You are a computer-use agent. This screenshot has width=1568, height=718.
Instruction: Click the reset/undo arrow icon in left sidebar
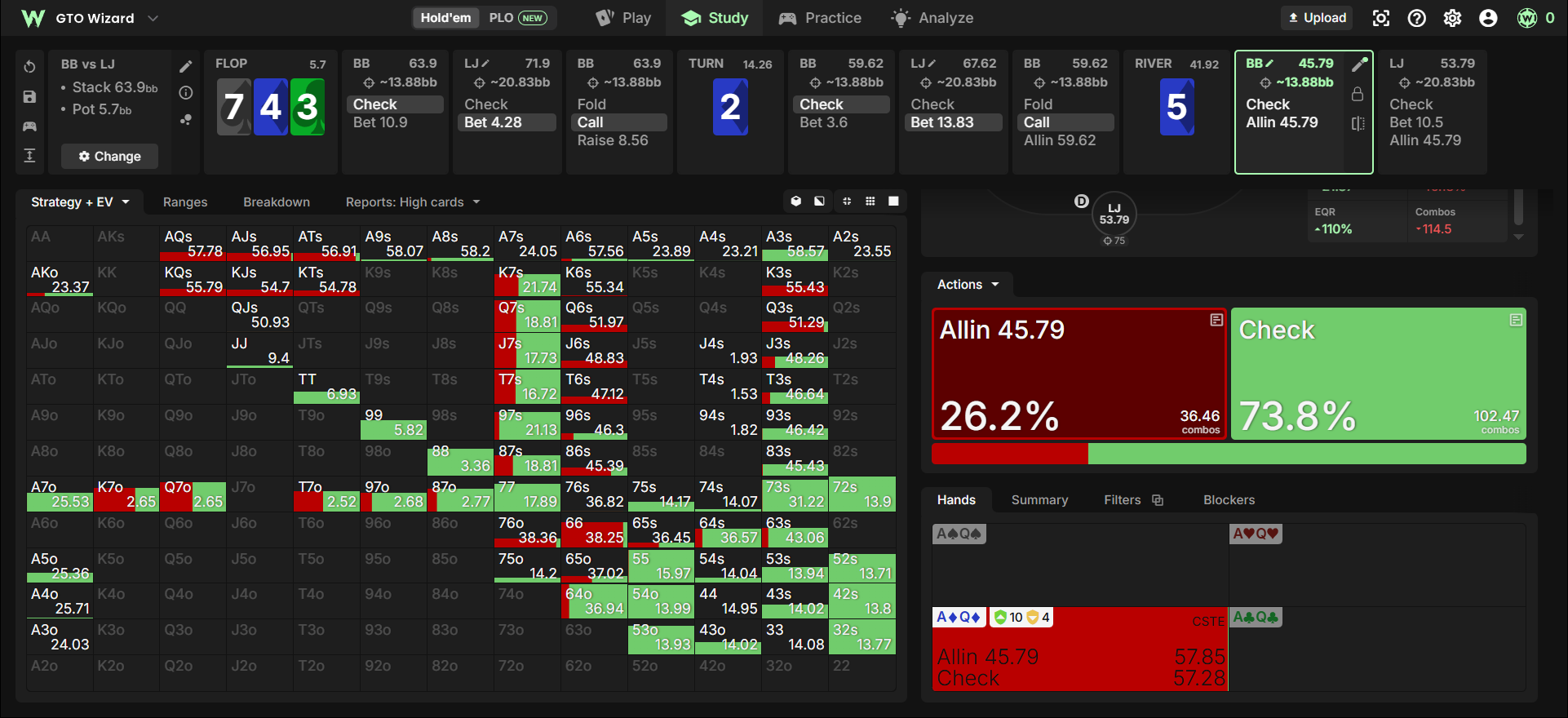point(29,67)
